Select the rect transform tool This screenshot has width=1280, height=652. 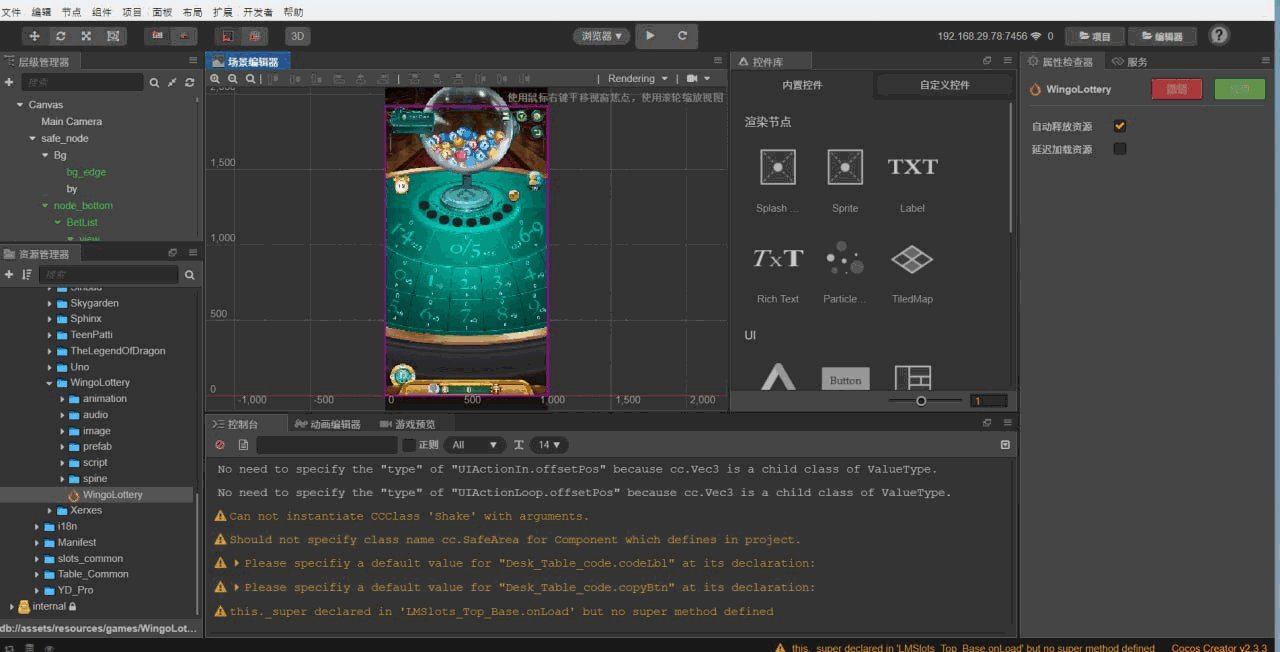click(x=113, y=36)
